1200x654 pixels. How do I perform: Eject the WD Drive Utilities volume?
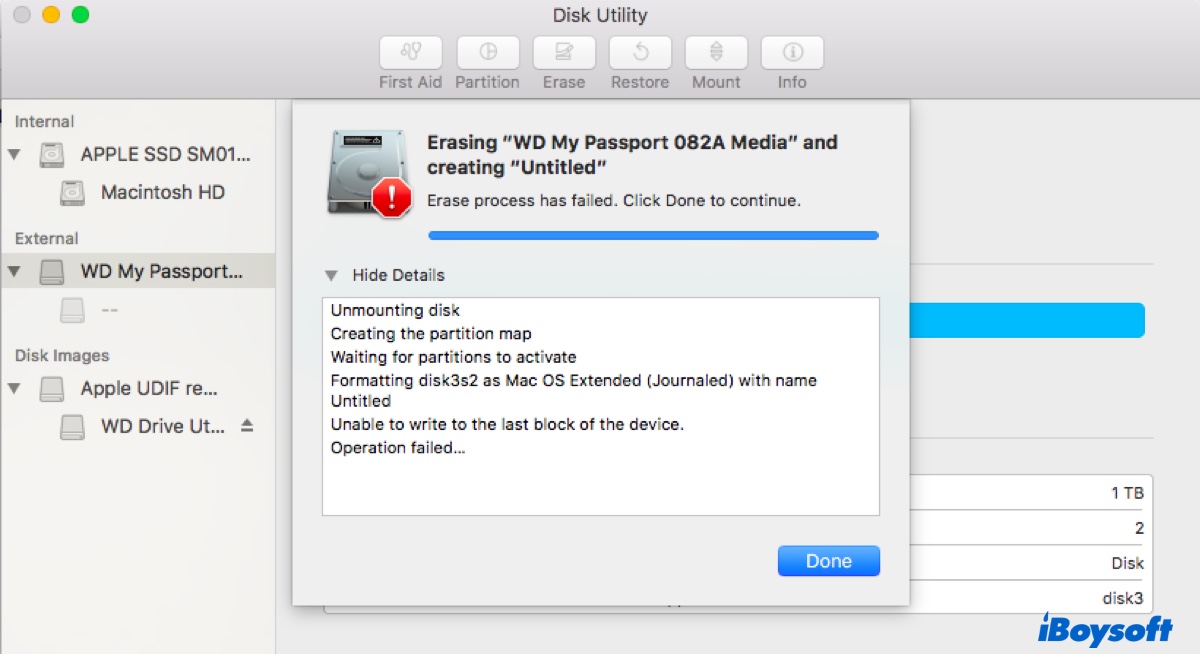coord(247,426)
